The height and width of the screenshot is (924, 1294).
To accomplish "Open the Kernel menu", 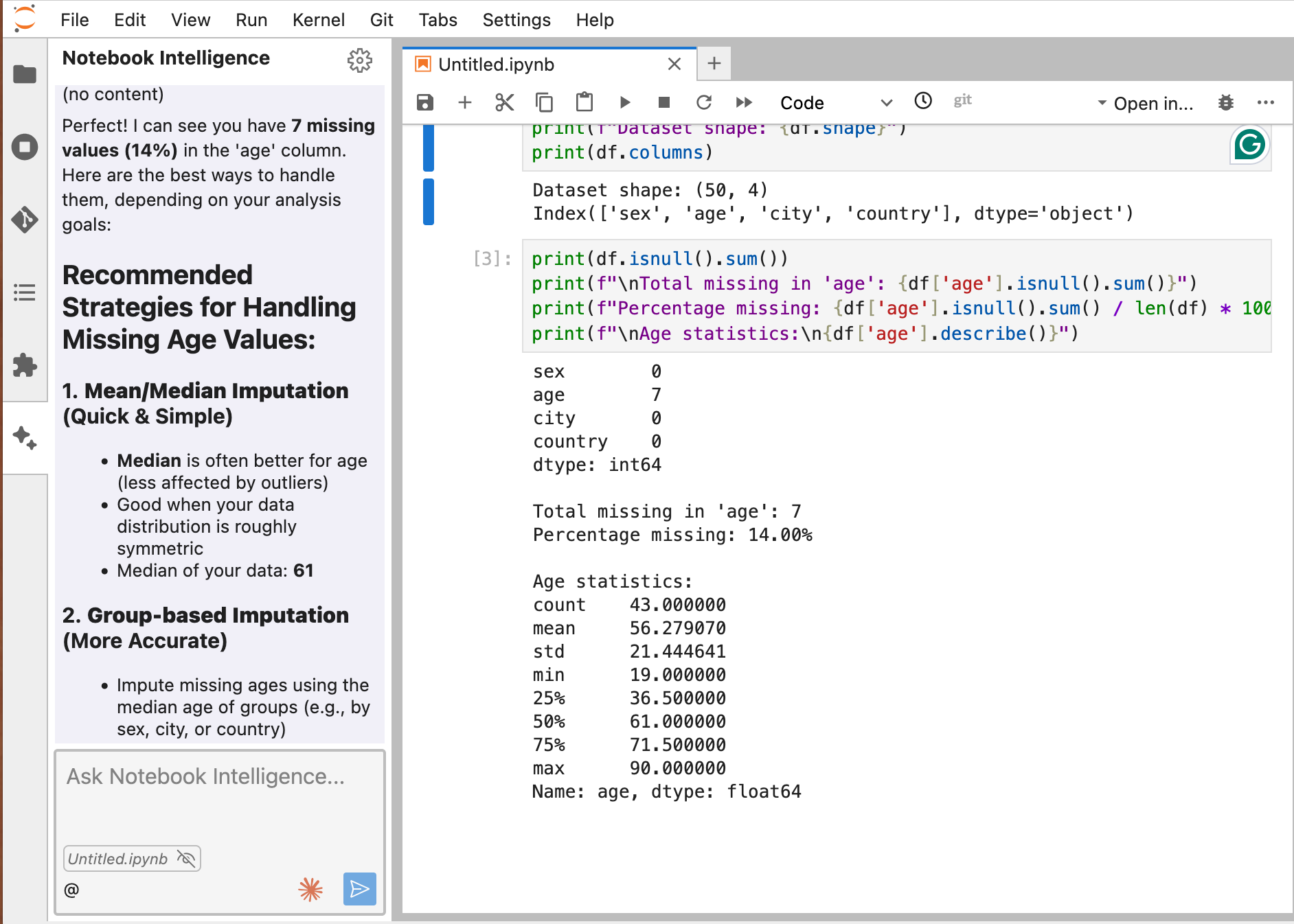I will 318,20.
